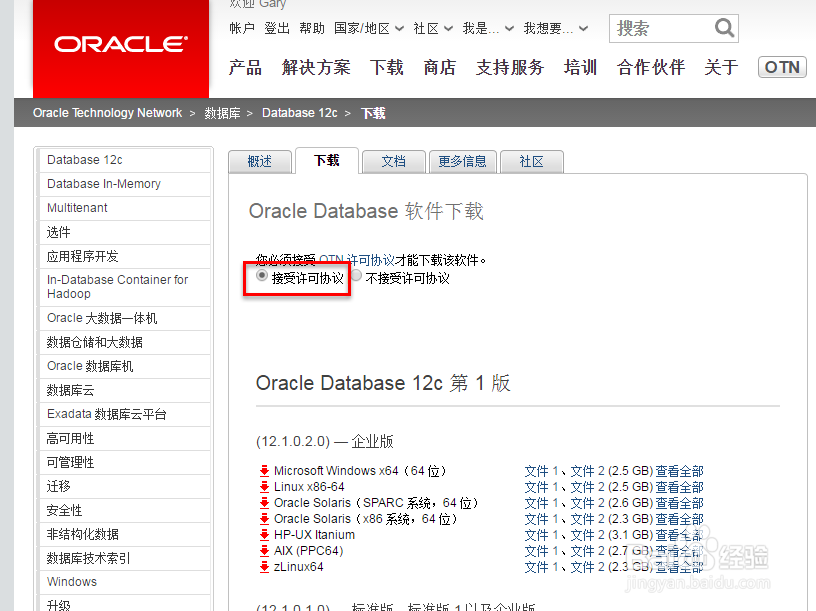Viewport: 816px width, 611px height.
Task: Open the 产品 main menu
Action: tap(245, 68)
